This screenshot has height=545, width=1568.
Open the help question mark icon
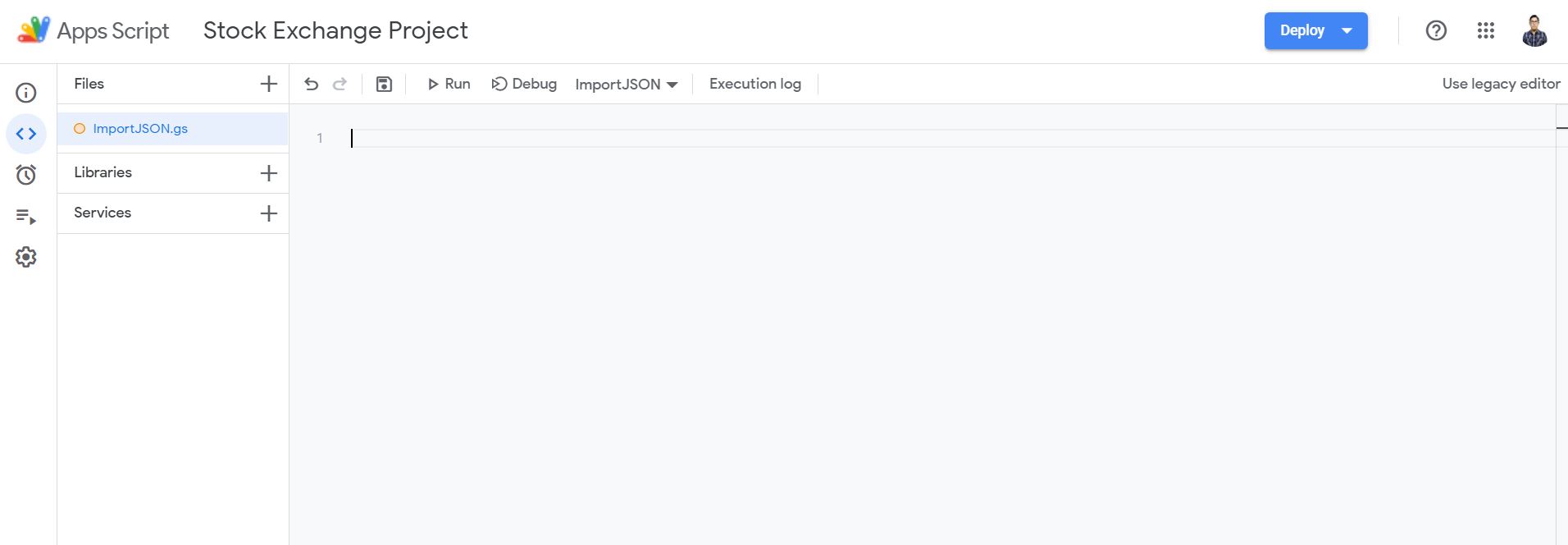click(1436, 31)
